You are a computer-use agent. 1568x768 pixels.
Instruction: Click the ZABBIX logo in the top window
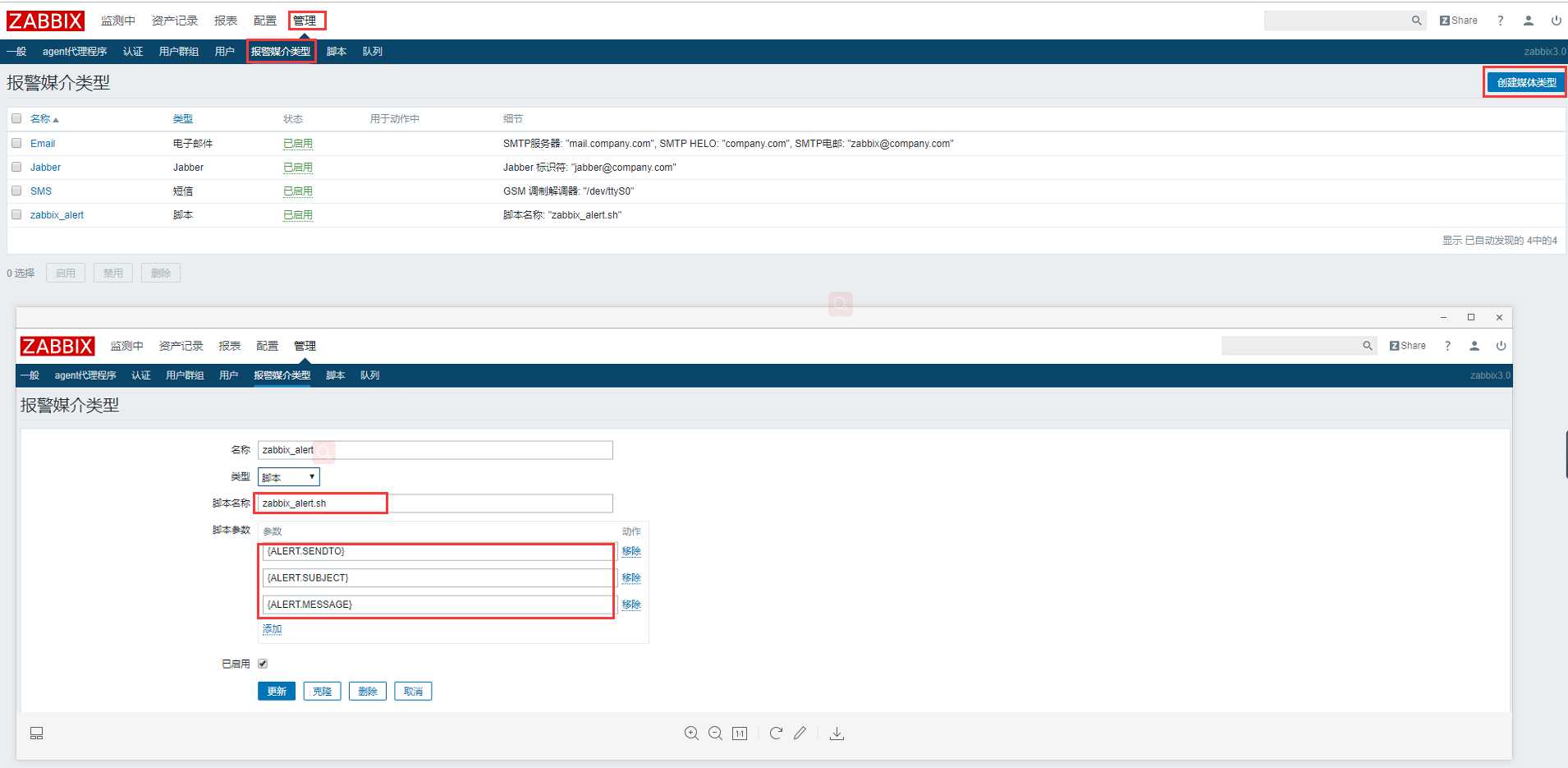click(46, 21)
